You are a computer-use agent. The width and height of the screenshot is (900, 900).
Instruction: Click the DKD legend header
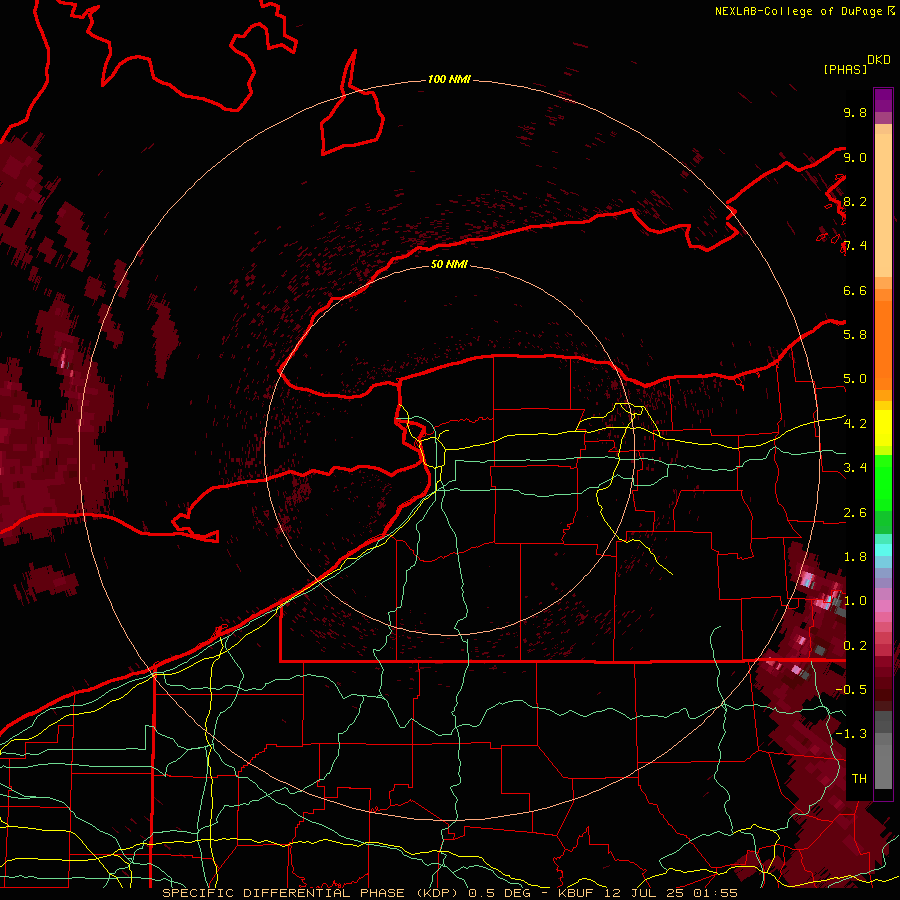pyautogui.click(x=879, y=60)
